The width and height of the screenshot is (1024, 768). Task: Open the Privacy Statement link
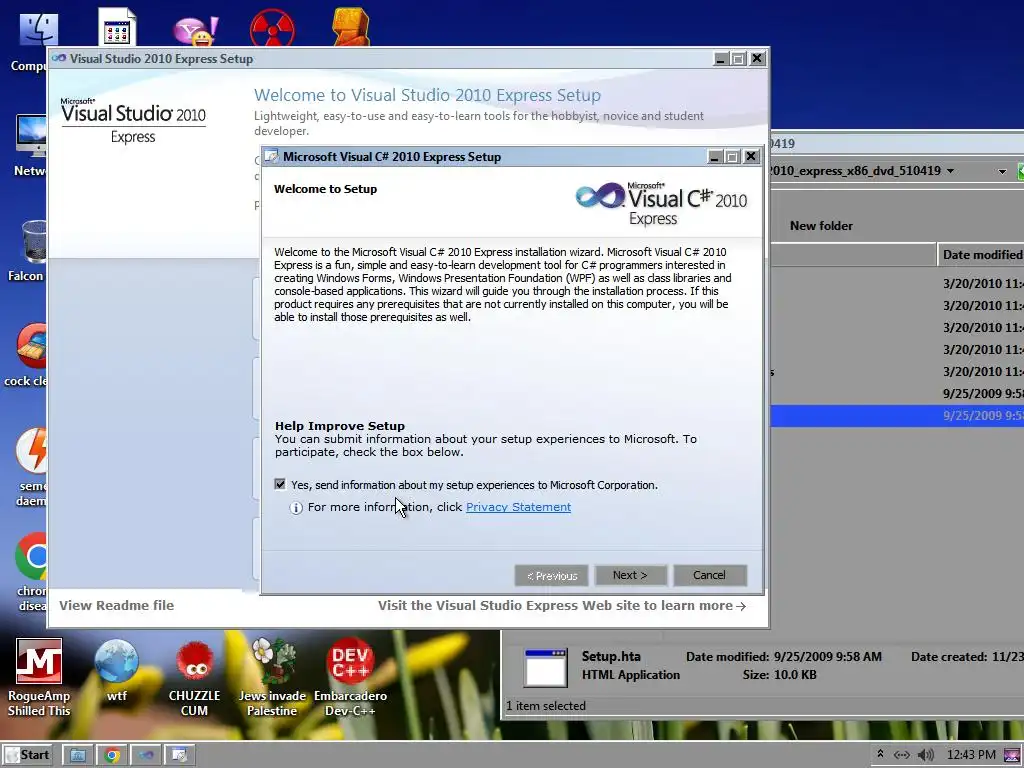click(x=518, y=507)
